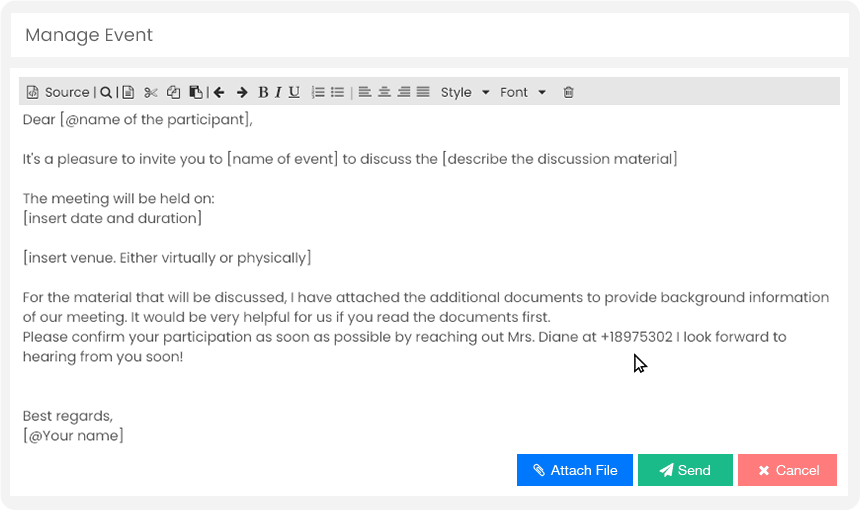Copy selection with the copy icon

click(x=173, y=92)
